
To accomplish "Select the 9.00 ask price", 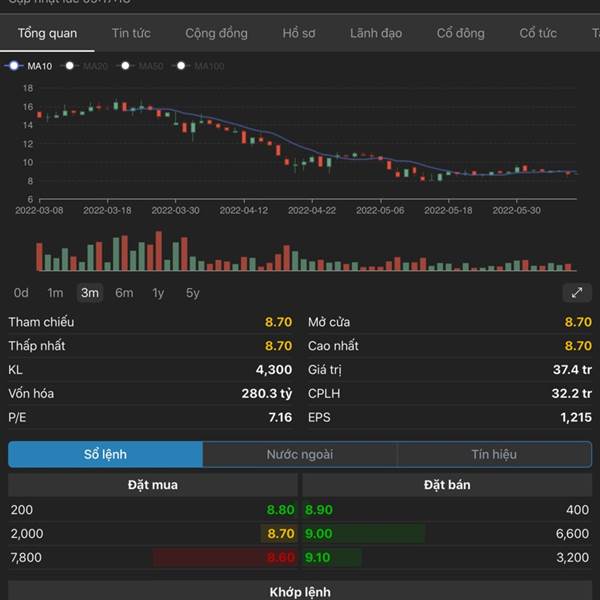I will [318, 533].
